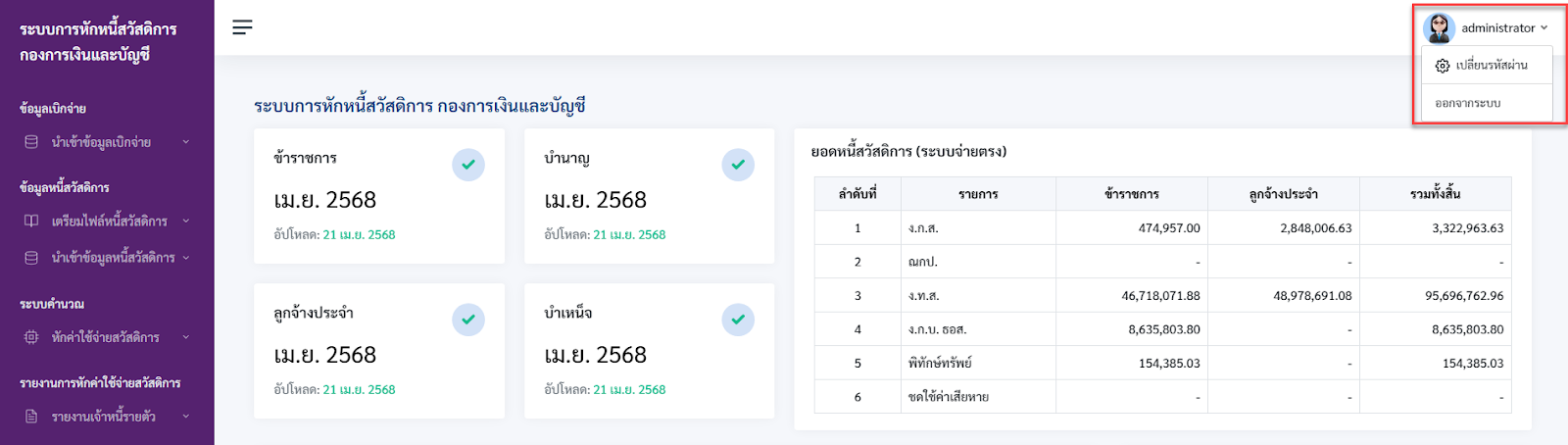Click book icon next to เตรียมไฟล์หนี้สวัสดิการ
This screenshot has height=445, width=1568.
31,222
